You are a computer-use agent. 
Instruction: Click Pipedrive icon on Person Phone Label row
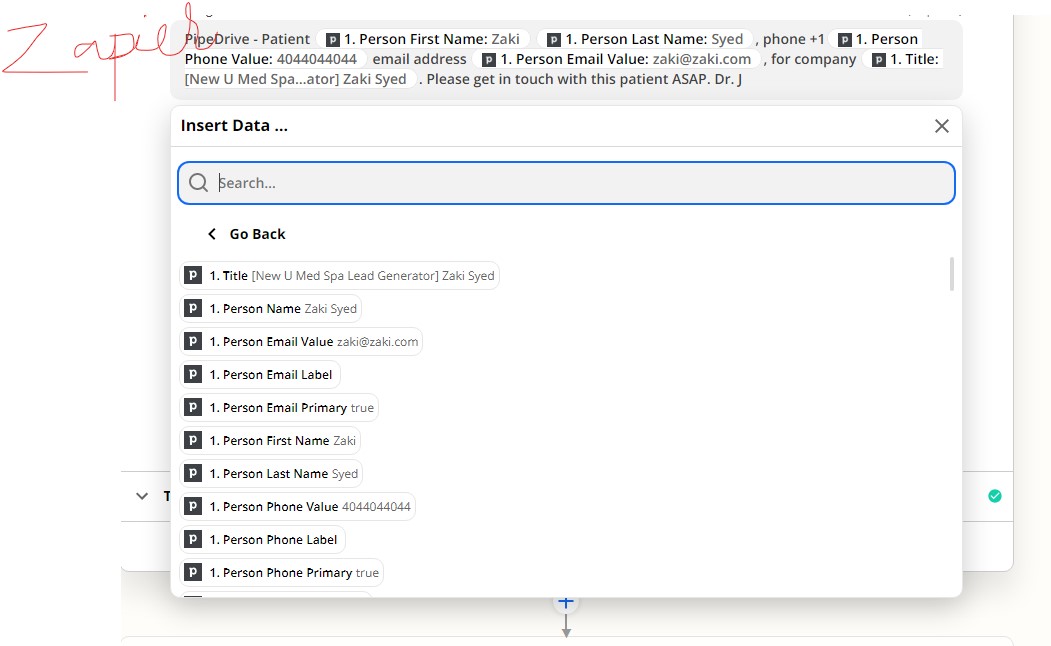[x=193, y=539]
